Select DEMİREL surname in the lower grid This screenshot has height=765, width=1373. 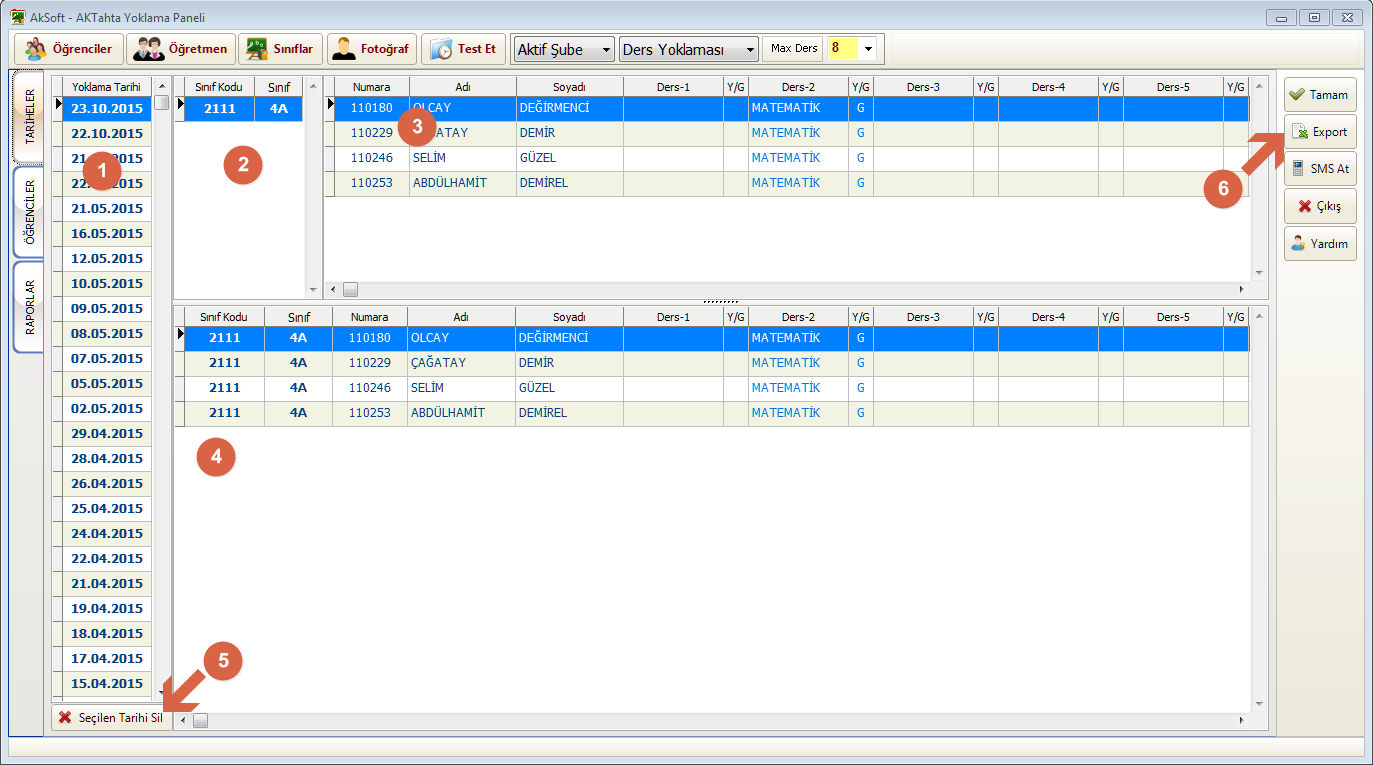click(x=569, y=413)
